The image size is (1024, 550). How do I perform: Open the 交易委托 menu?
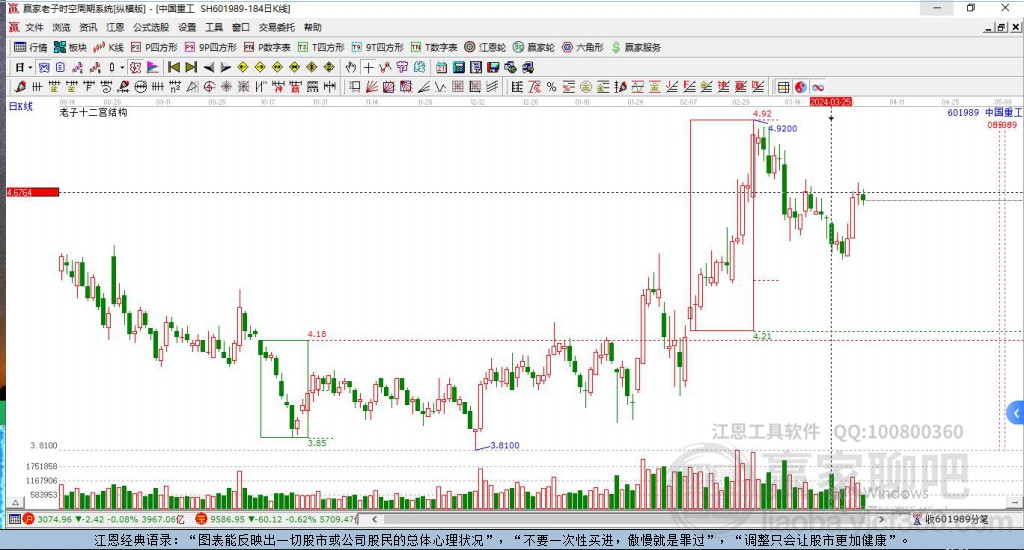[277, 27]
